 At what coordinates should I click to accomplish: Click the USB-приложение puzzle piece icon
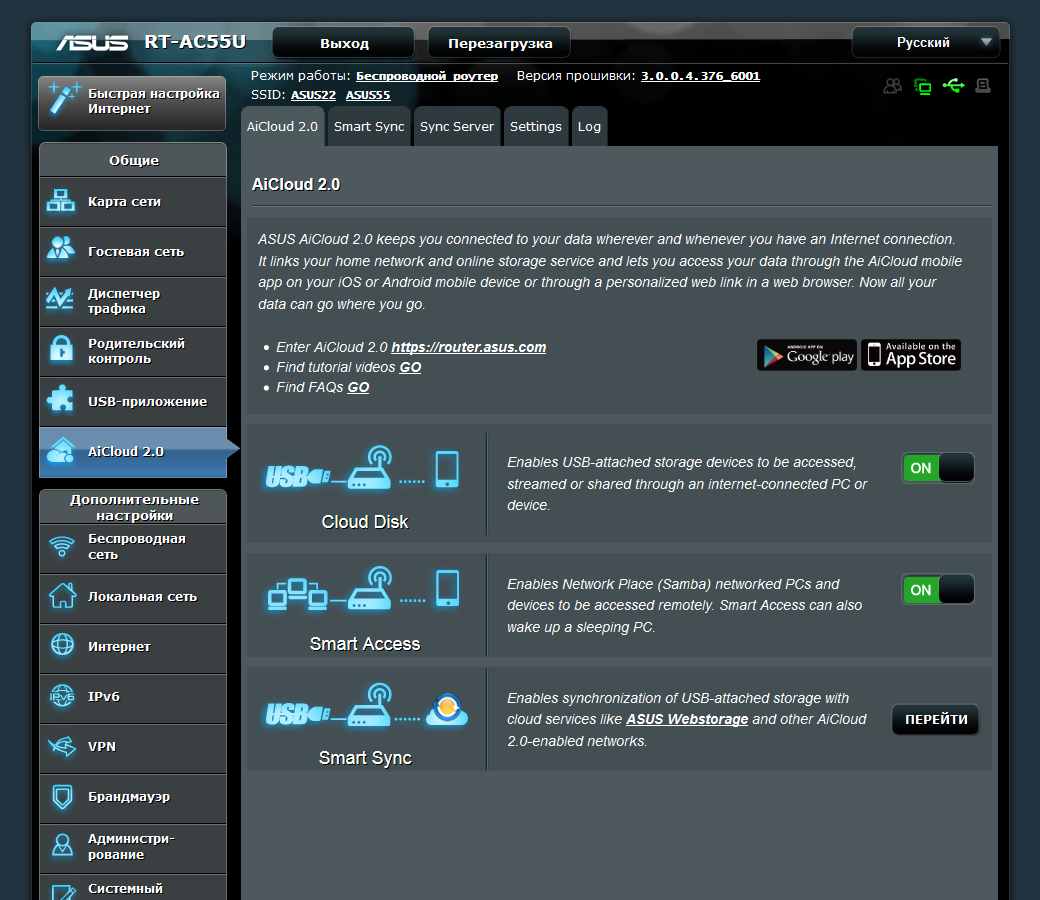pyautogui.click(x=61, y=399)
